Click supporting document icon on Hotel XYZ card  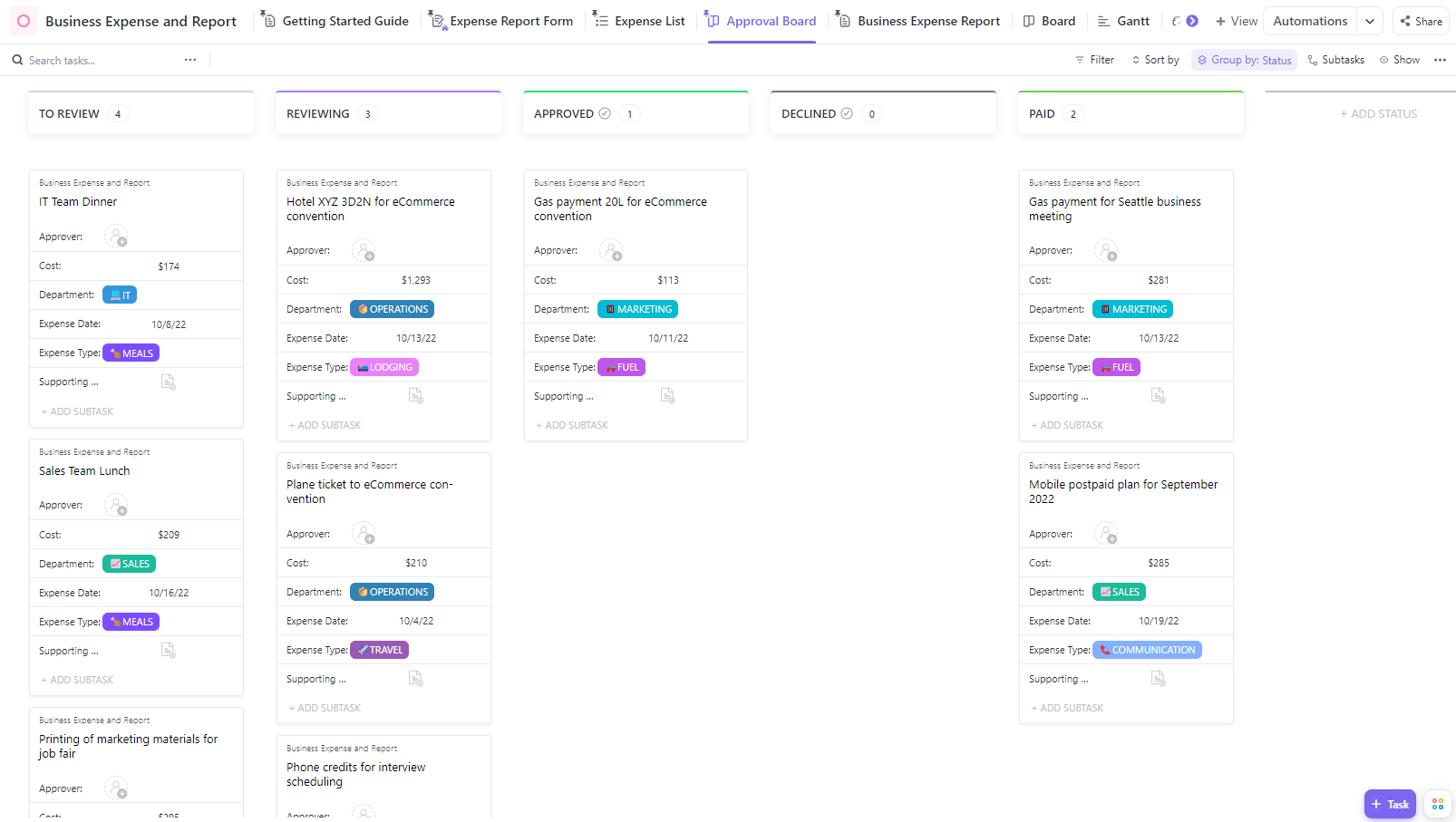click(x=415, y=395)
